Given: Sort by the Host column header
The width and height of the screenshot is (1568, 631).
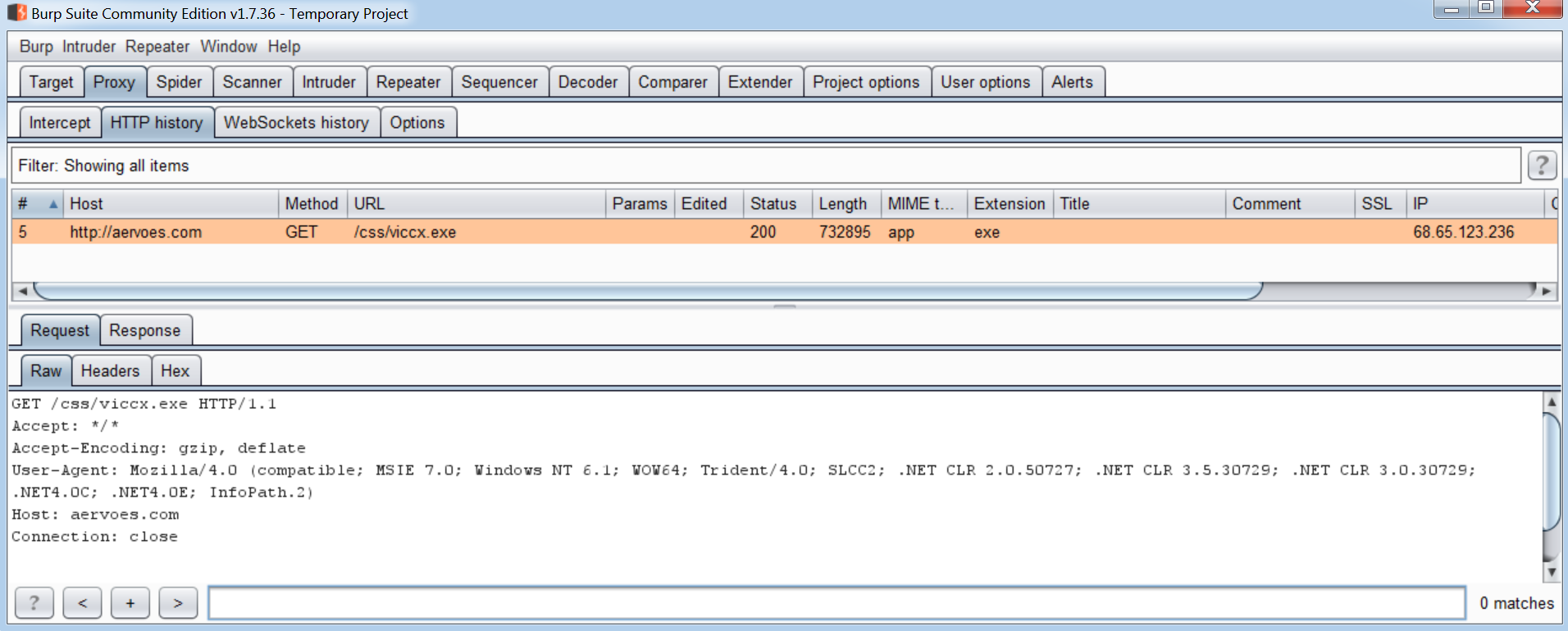Looking at the screenshot, I should (x=171, y=204).
